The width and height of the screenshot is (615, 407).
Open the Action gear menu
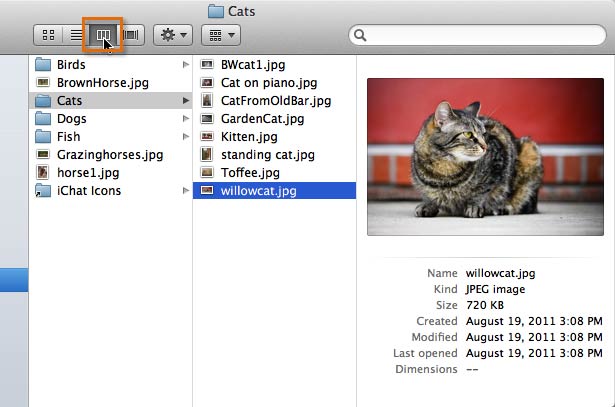(x=174, y=35)
